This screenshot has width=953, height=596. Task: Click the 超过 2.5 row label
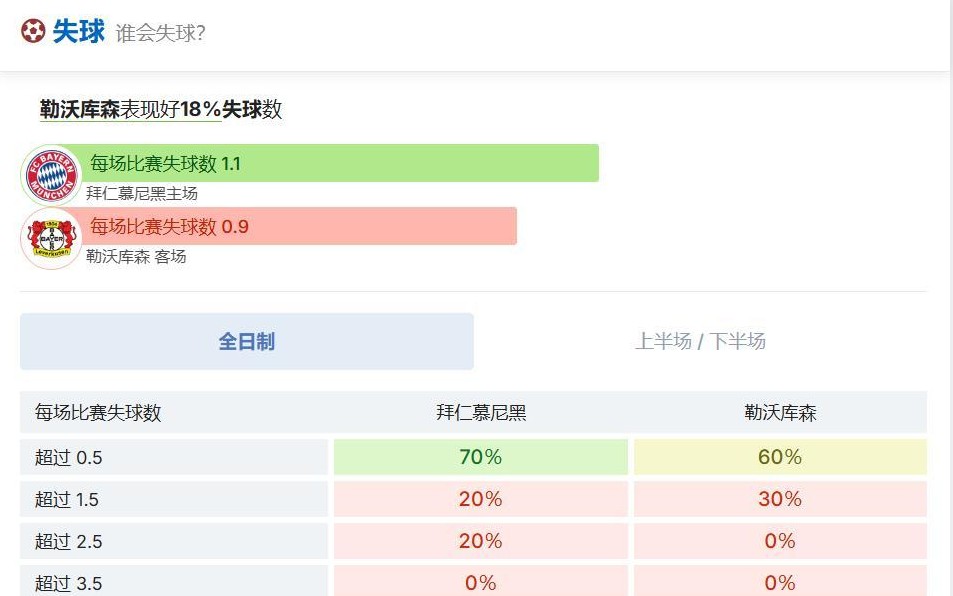tap(69, 542)
